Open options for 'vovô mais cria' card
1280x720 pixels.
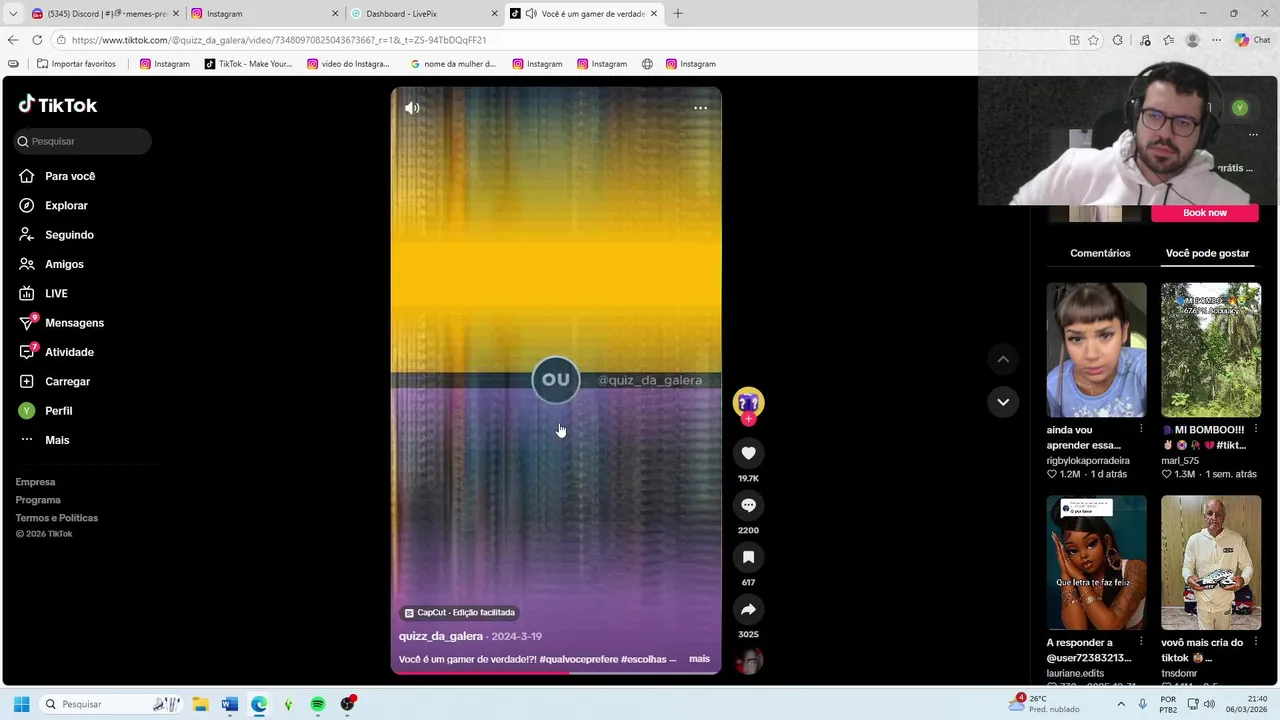pos(1255,642)
